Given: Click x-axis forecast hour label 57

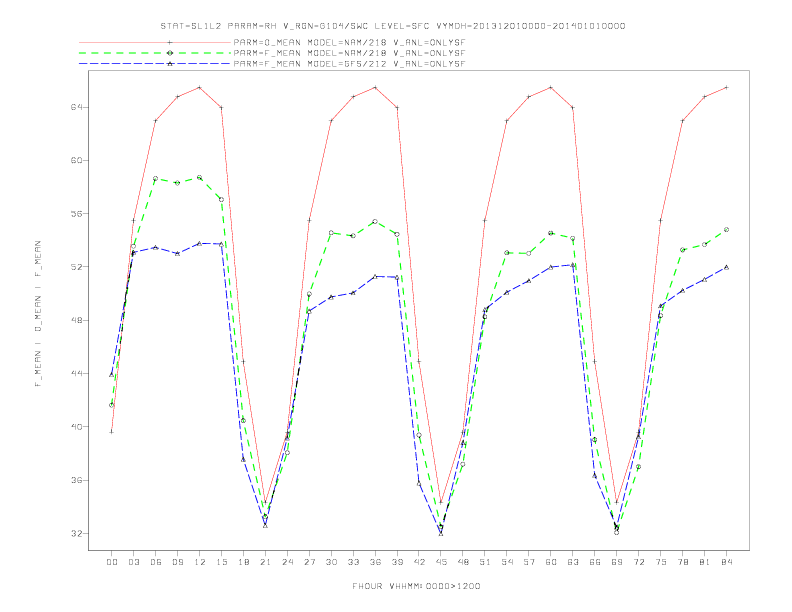Looking at the screenshot, I should [529, 562].
